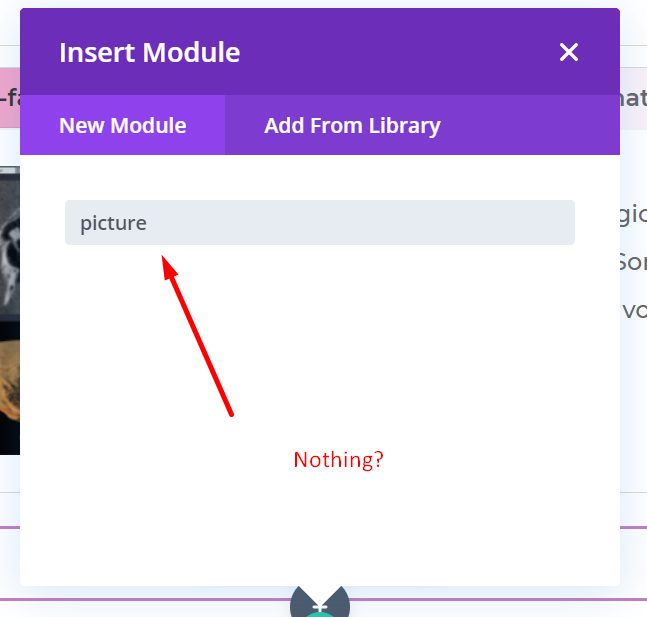Click the "Insert Module" title text

[x=150, y=52]
